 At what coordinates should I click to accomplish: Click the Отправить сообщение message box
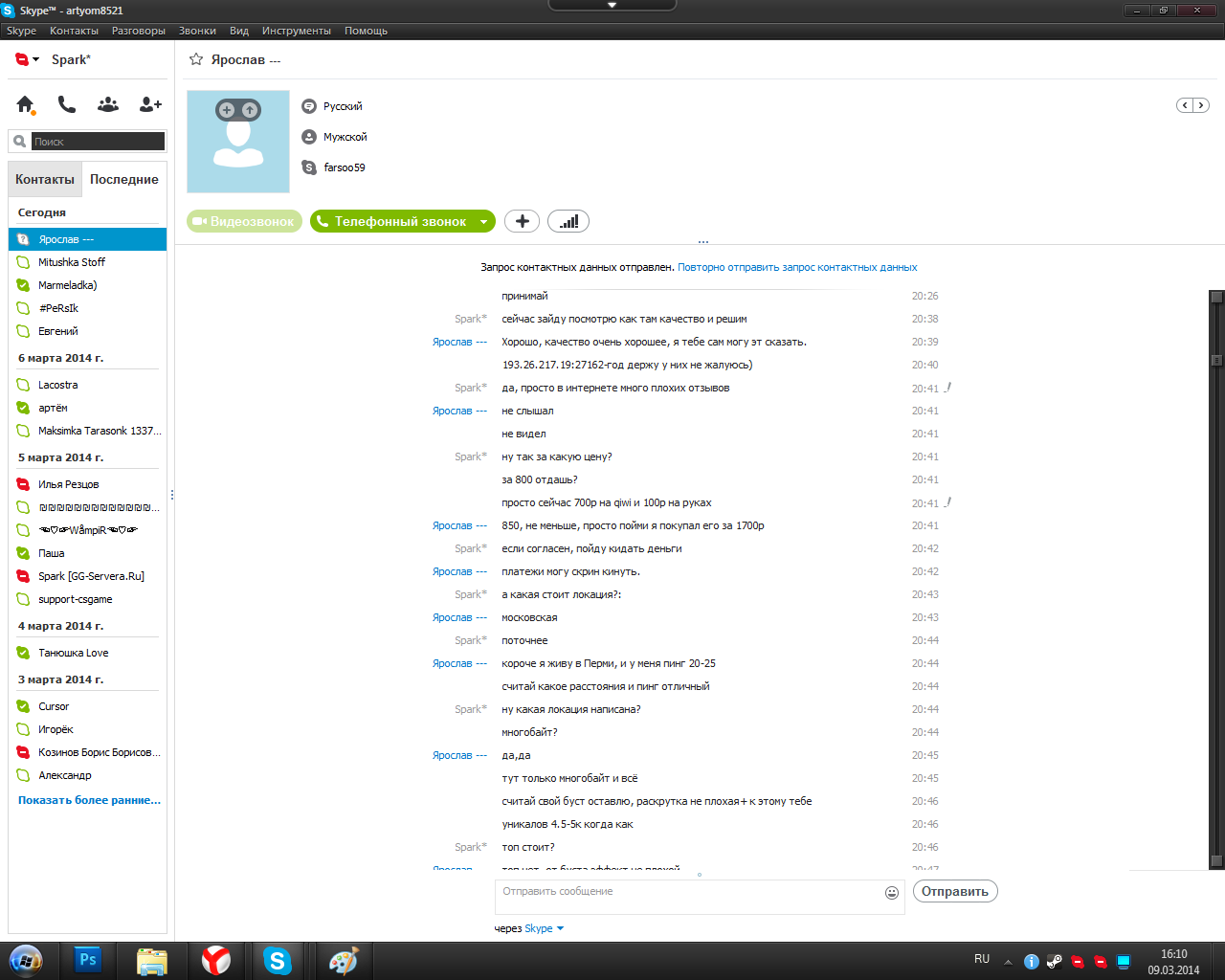click(x=689, y=897)
